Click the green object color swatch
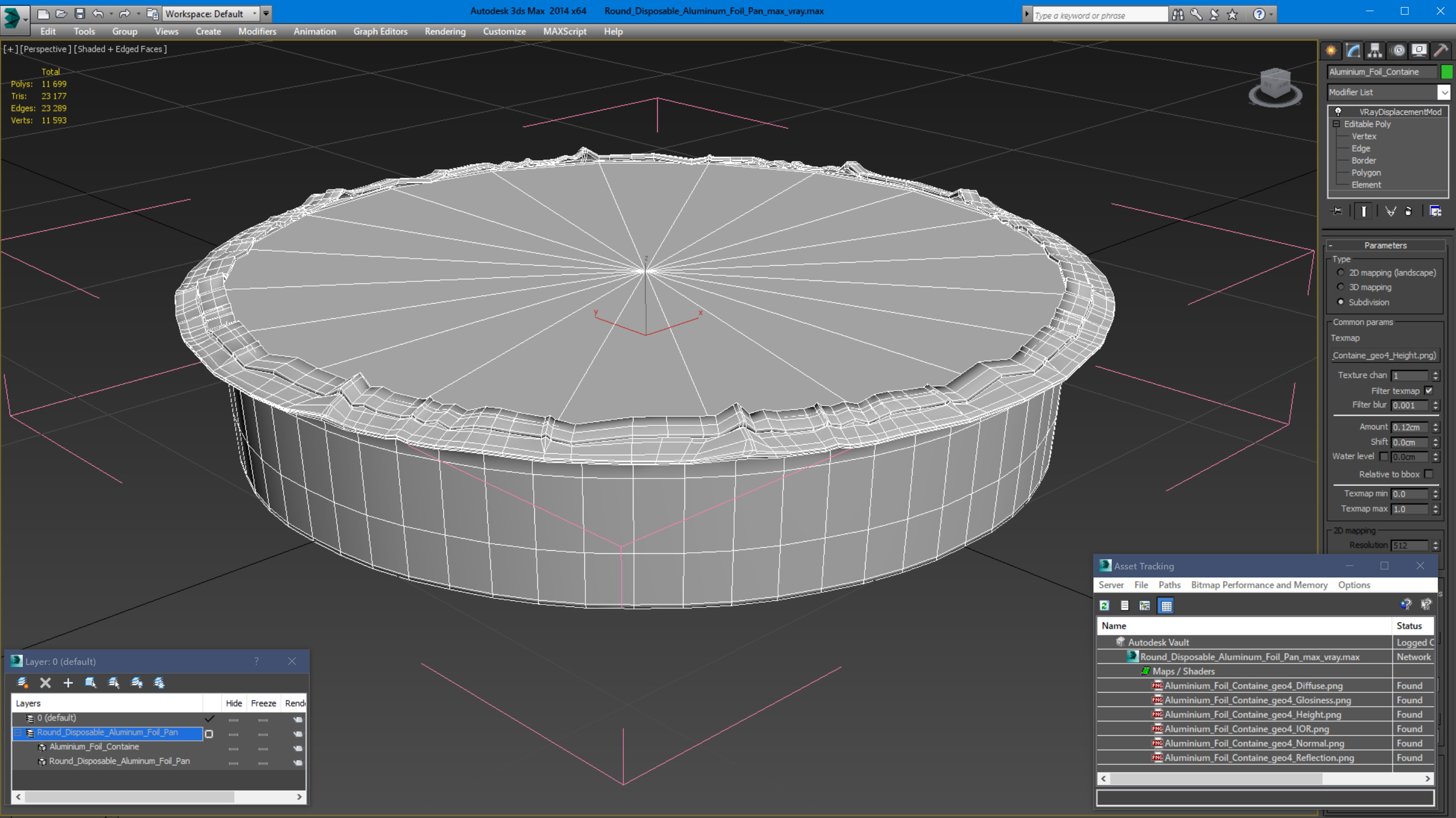 pyautogui.click(x=1446, y=72)
